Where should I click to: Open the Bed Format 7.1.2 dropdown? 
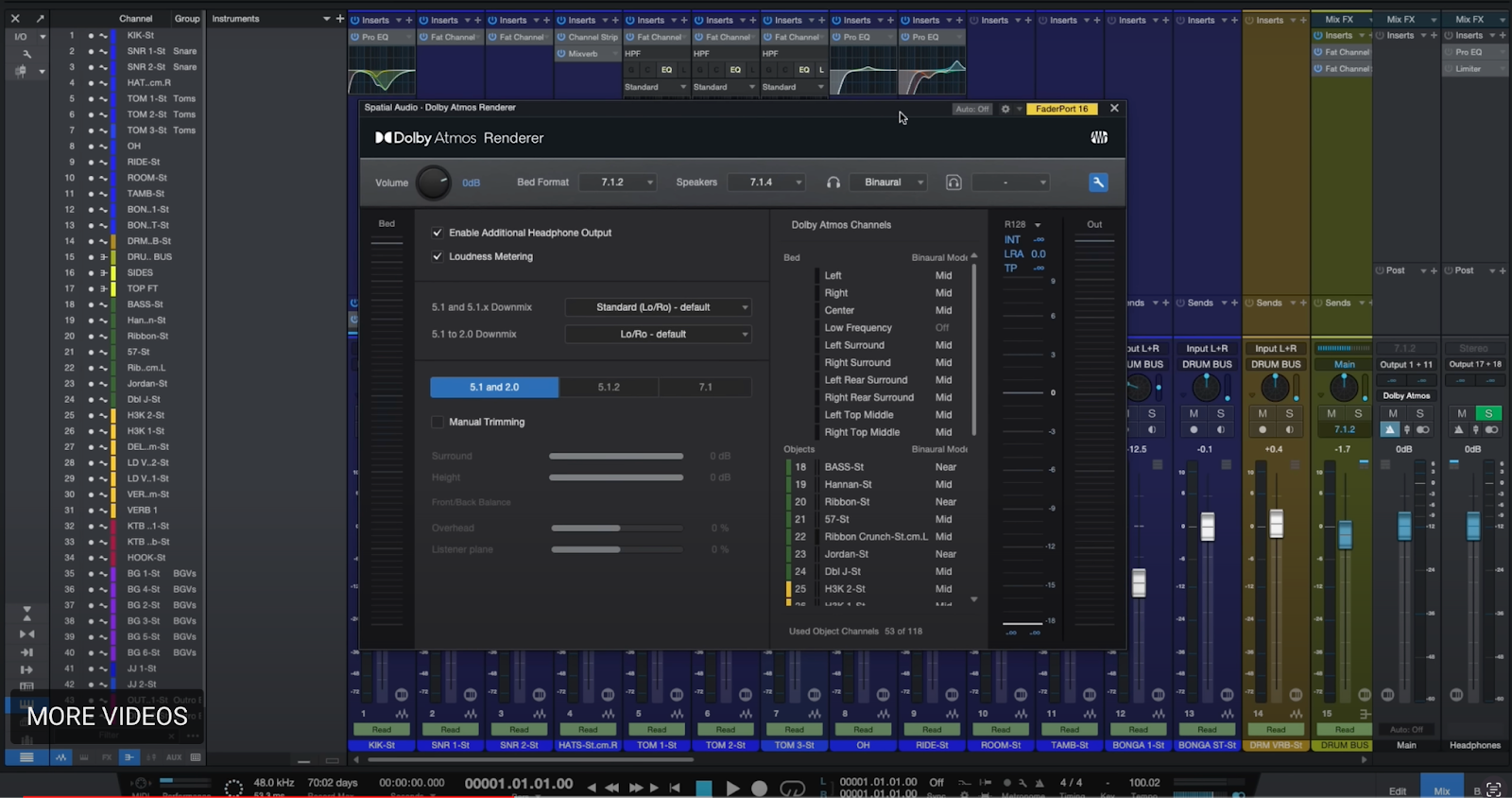pos(616,182)
